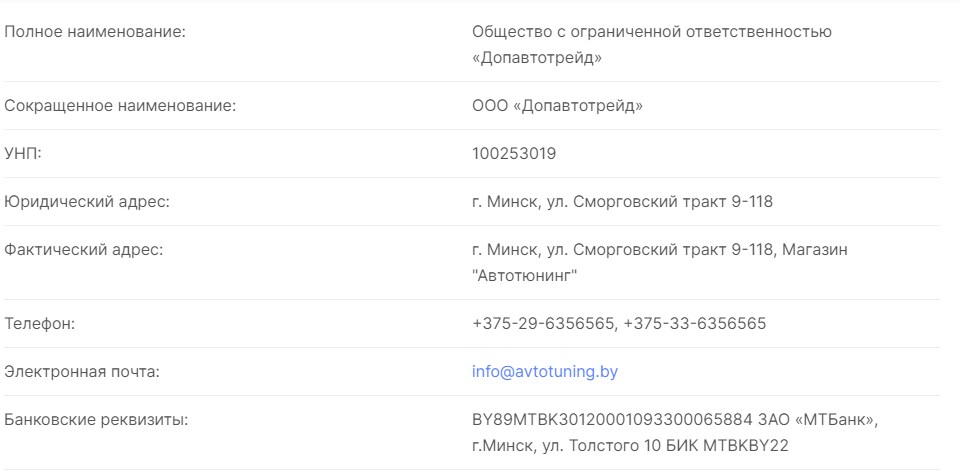Screen dimensions: 960x476
Task: Click the 'Телефон' label
Action: tap(40, 323)
